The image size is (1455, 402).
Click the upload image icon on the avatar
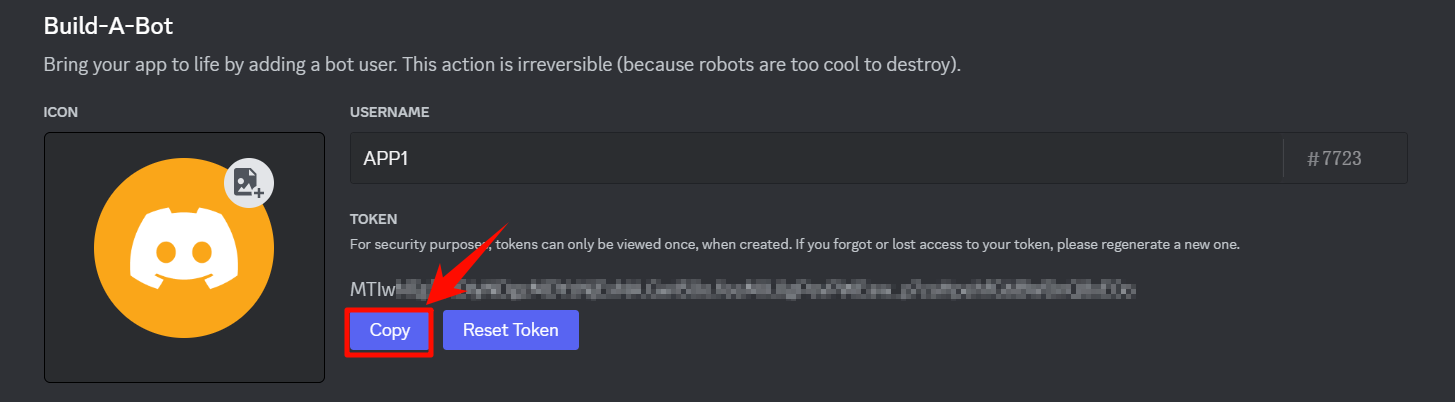[248, 182]
